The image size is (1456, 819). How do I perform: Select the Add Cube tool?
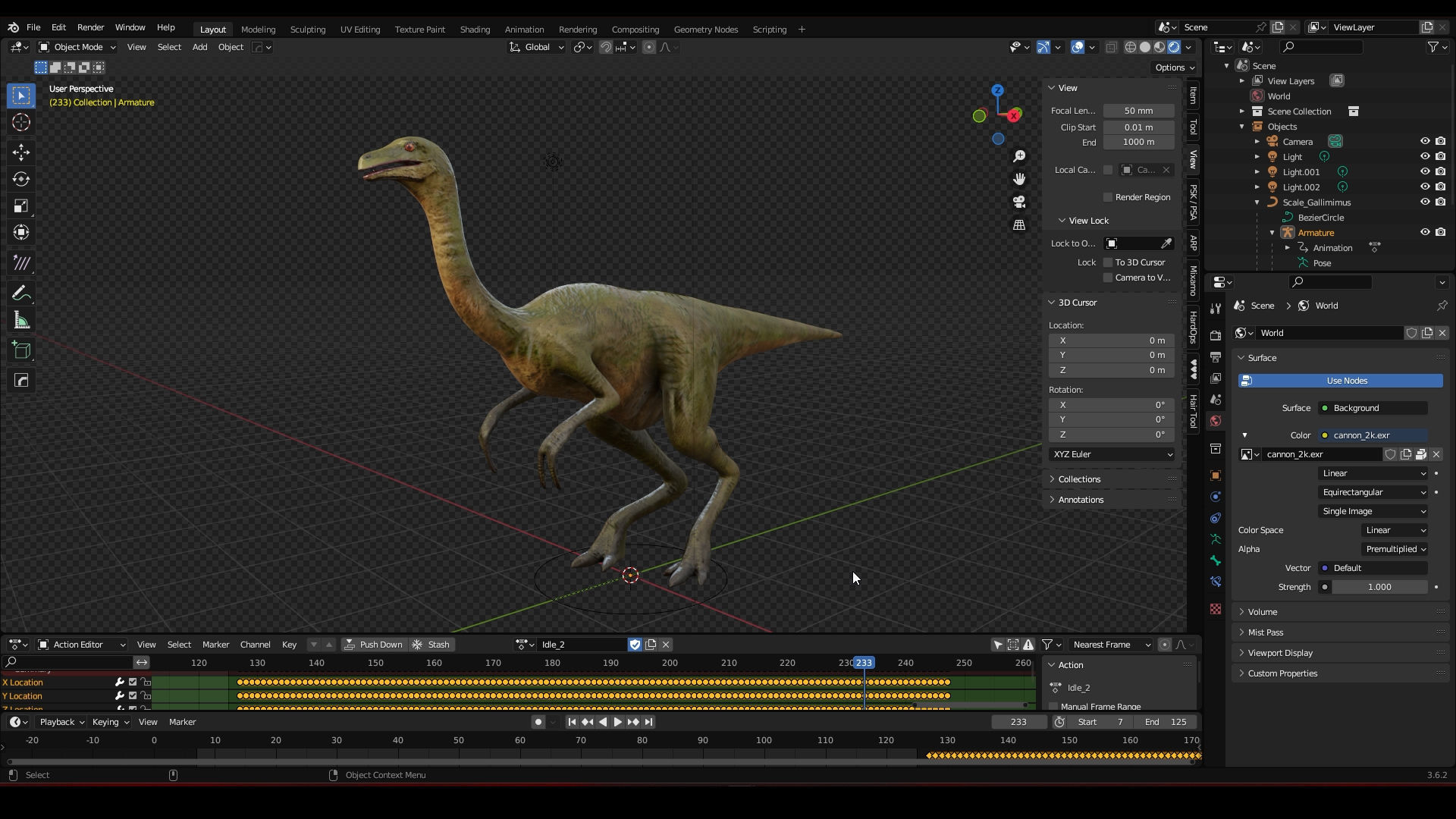pos(21,350)
